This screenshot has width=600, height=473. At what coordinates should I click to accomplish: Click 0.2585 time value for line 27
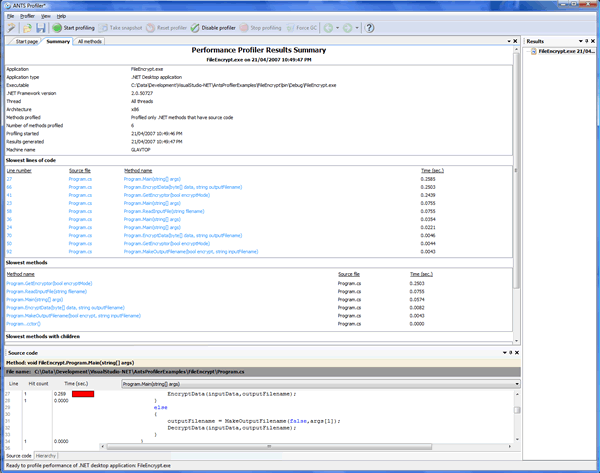tap(428, 179)
